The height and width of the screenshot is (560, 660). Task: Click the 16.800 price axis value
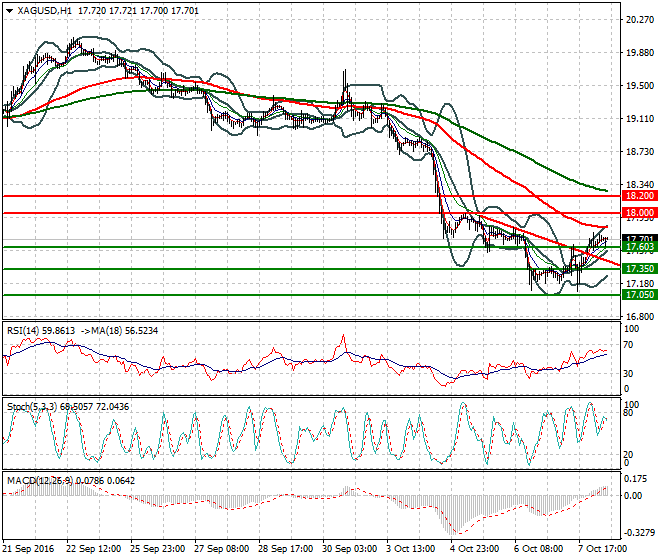[x=640, y=317]
